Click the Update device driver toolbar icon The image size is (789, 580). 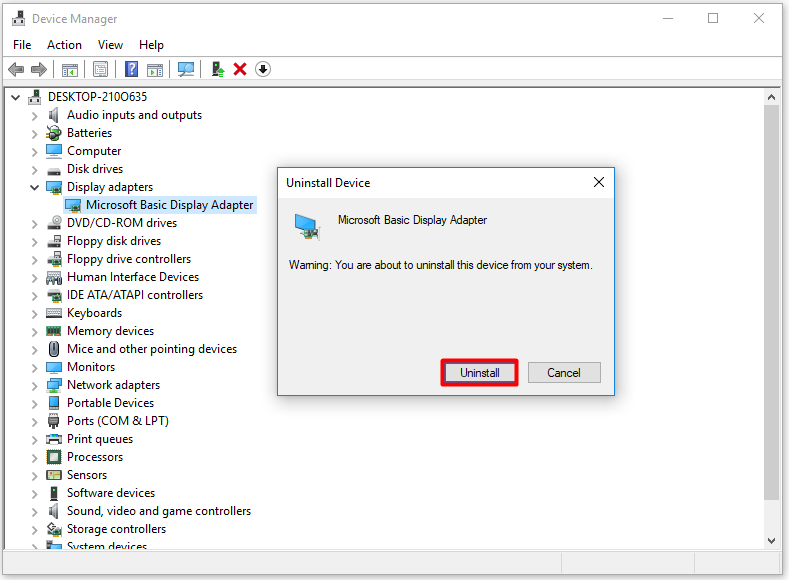[x=217, y=69]
